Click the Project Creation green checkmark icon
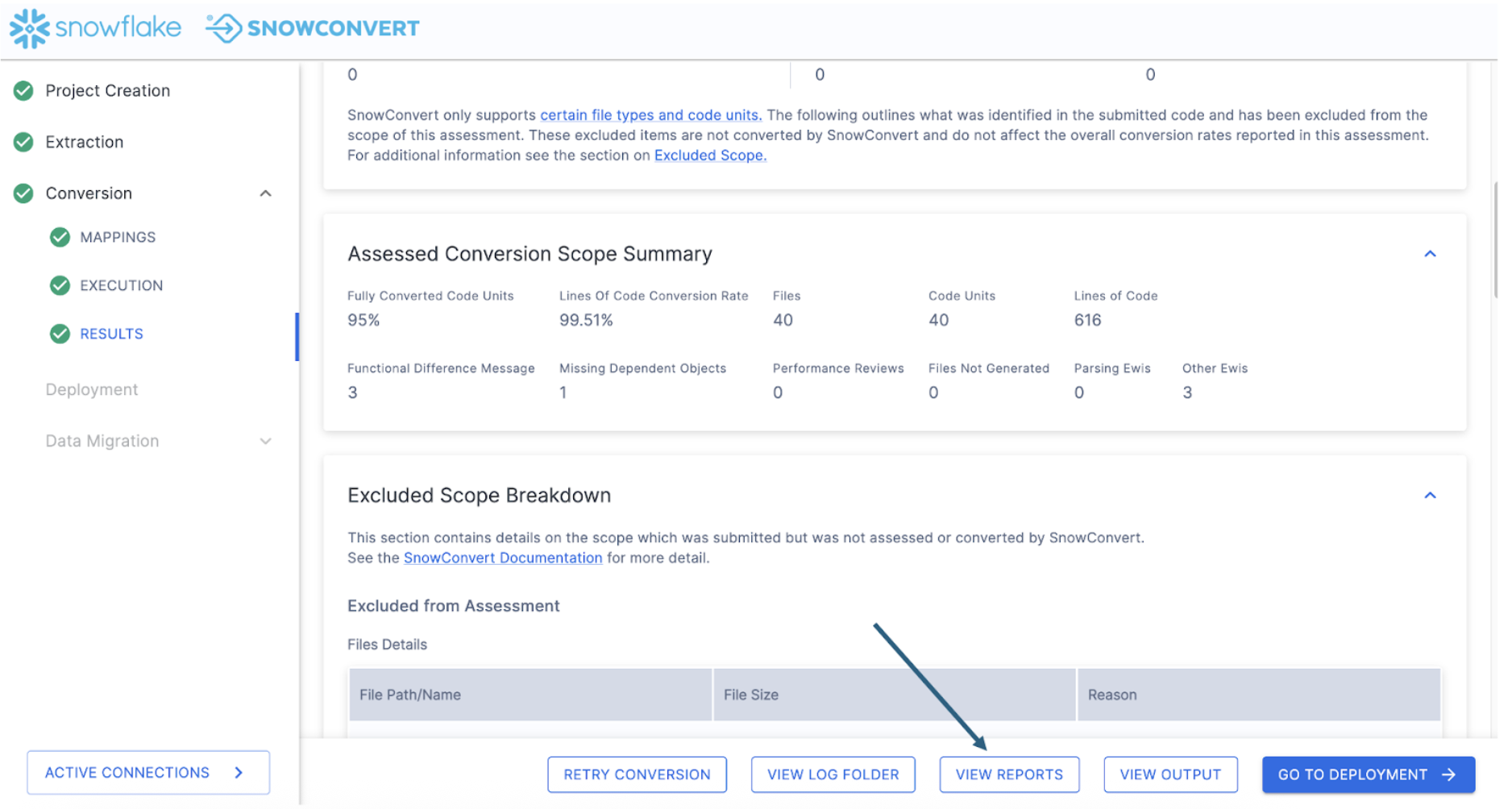1512x809 pixels. click(x=24, y=91)
